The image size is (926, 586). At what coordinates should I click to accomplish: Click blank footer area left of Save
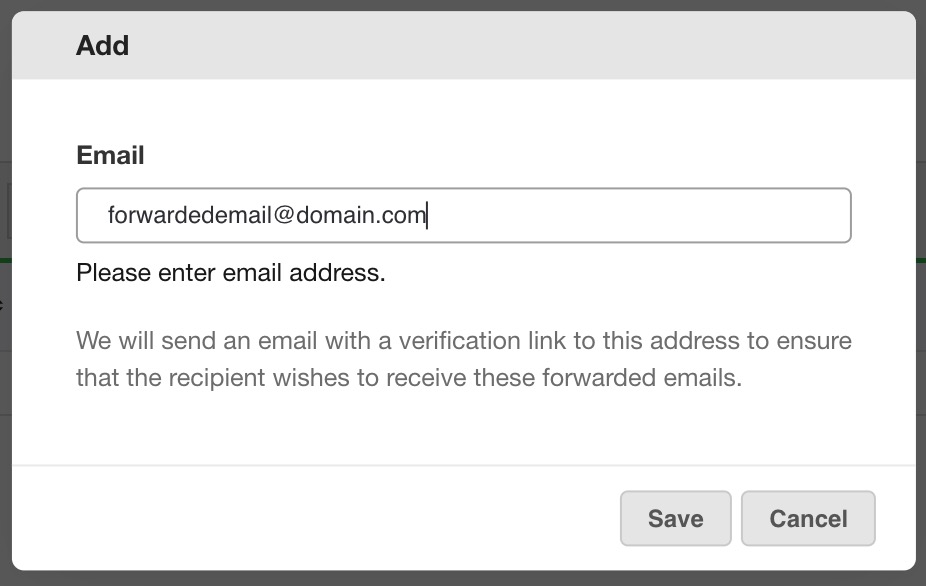(x=316, y=518)
